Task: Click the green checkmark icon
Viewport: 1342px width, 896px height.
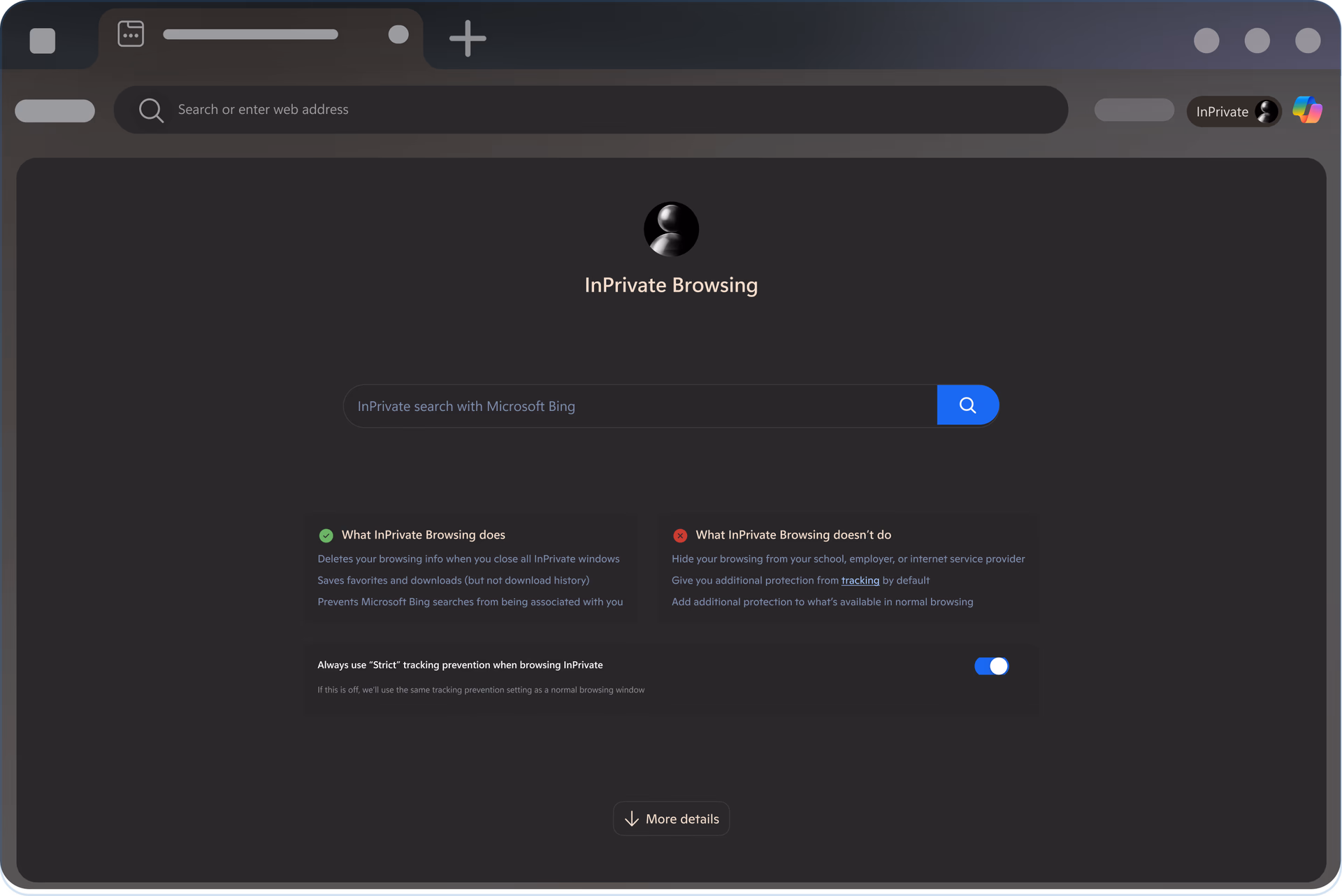Action: 326,535
